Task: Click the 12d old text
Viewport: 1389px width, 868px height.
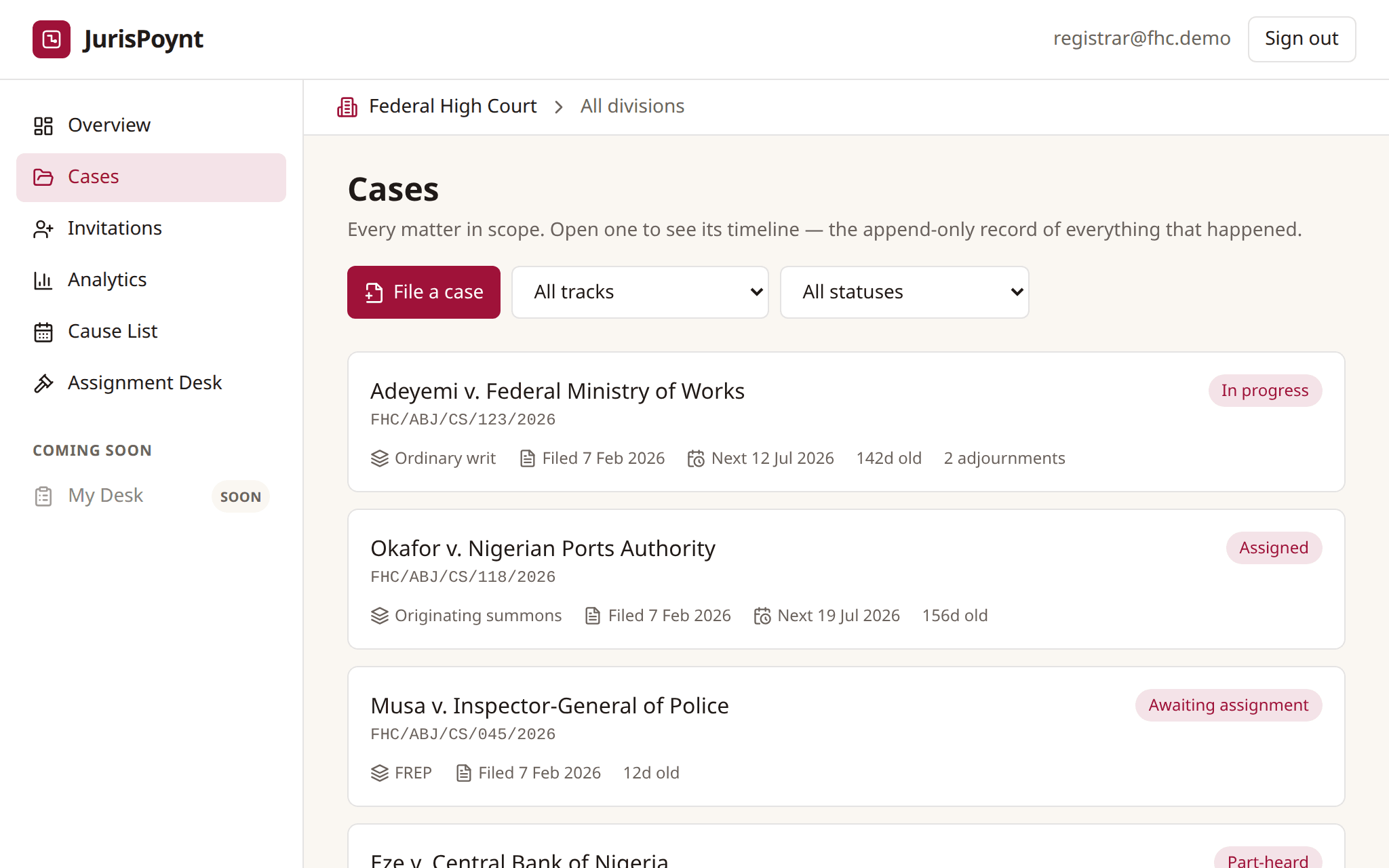Action: click(651, 773)
